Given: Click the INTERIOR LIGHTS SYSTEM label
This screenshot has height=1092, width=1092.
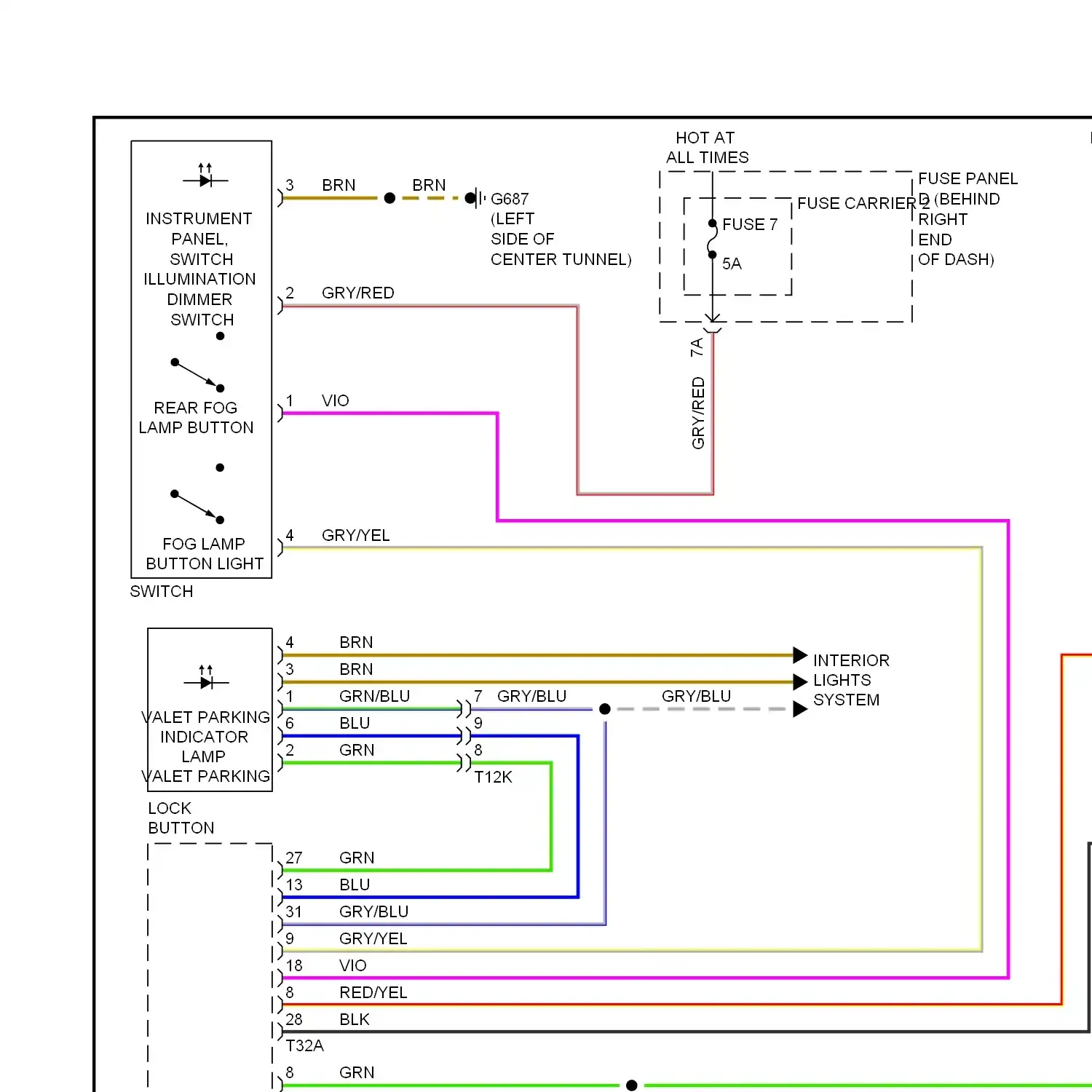Looking at the screenshot, I should click(x=851, y=680).
